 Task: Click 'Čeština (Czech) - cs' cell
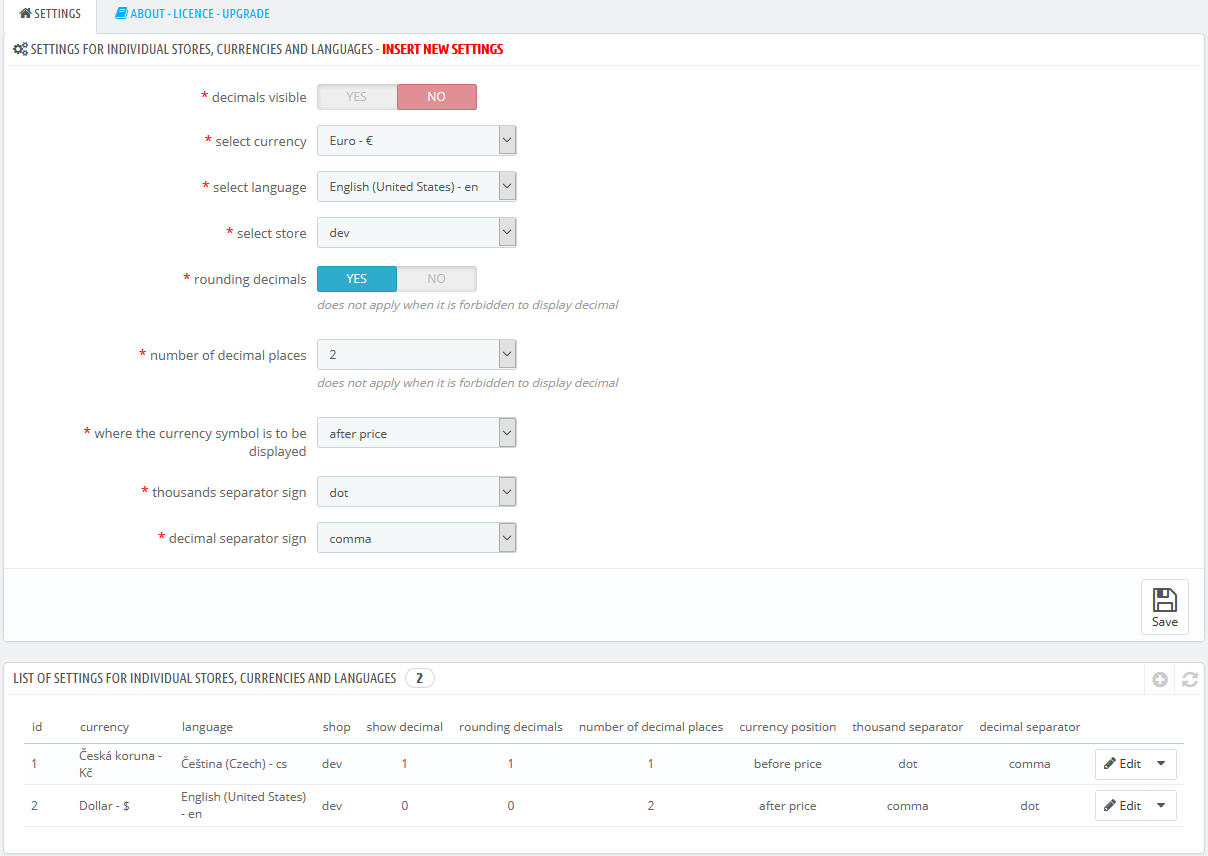point(234,764)
